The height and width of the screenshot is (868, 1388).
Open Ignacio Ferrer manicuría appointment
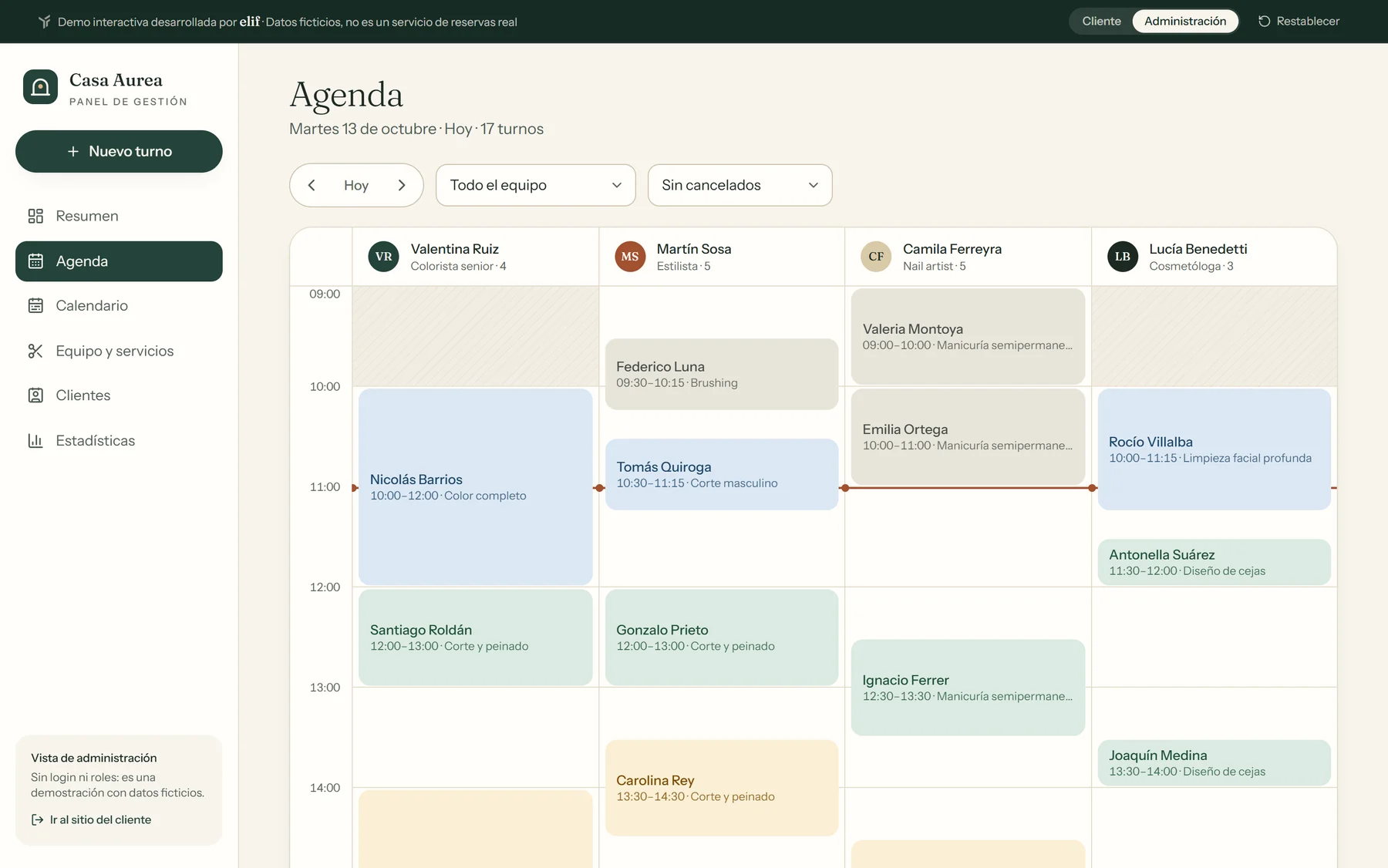tap(969, 688)
